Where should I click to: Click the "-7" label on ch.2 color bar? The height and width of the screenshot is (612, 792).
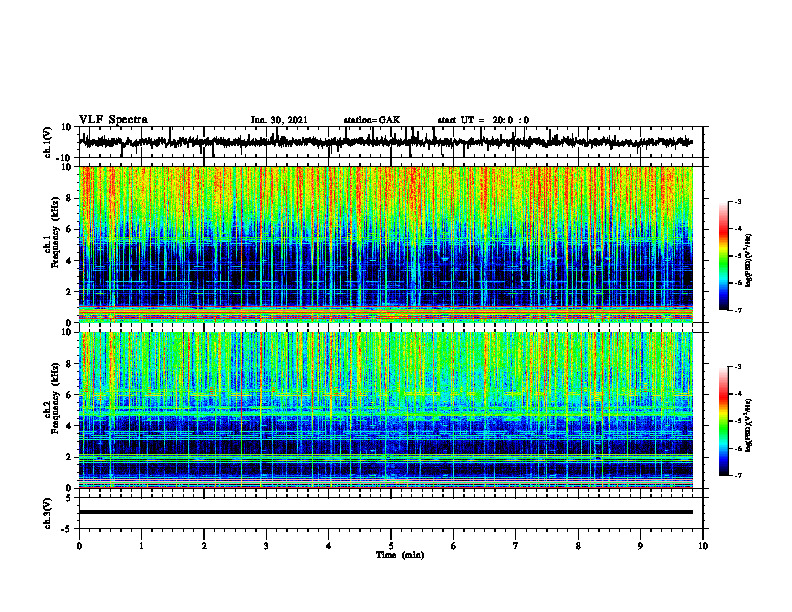(737, 475)
